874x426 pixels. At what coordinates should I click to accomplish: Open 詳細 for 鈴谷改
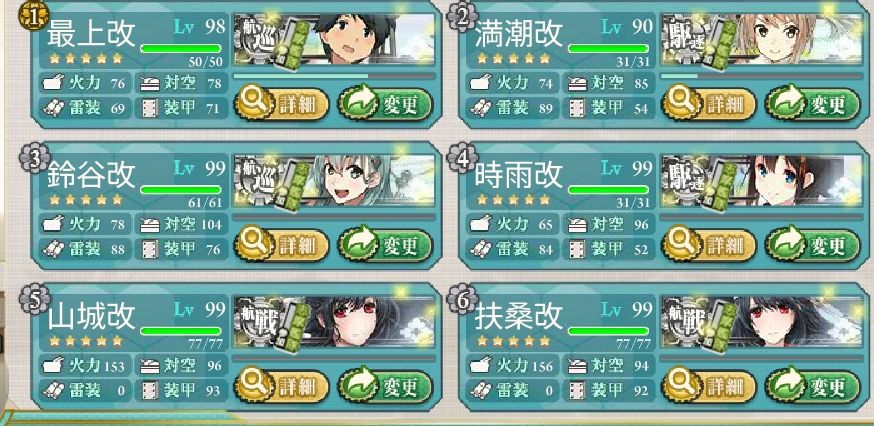coord(281,245)
